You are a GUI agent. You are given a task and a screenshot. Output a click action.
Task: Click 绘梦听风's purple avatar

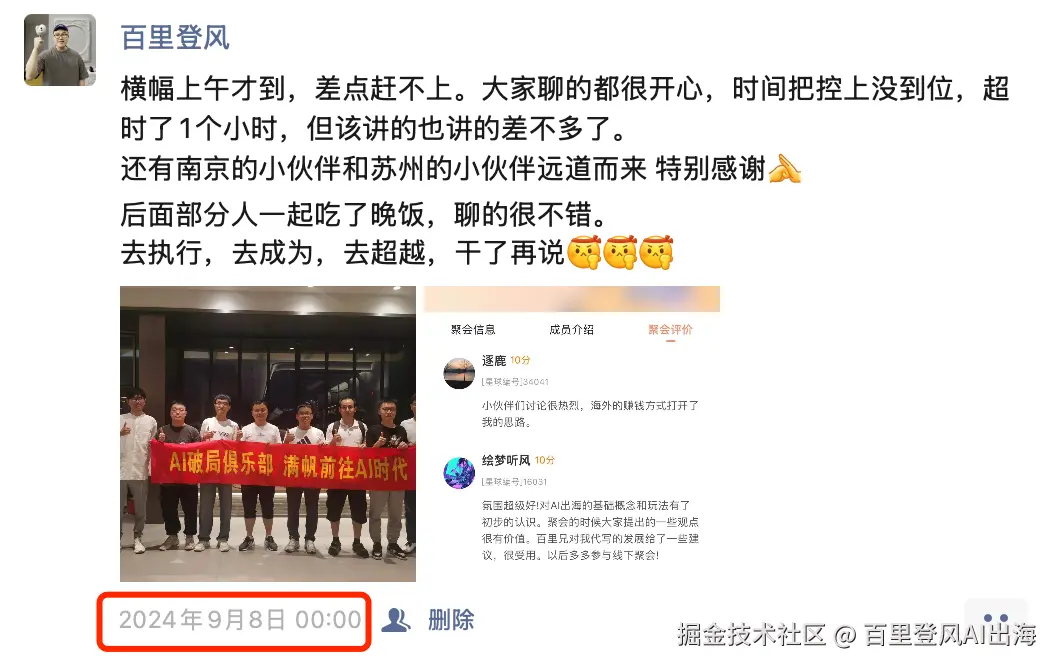coord(459,473)
